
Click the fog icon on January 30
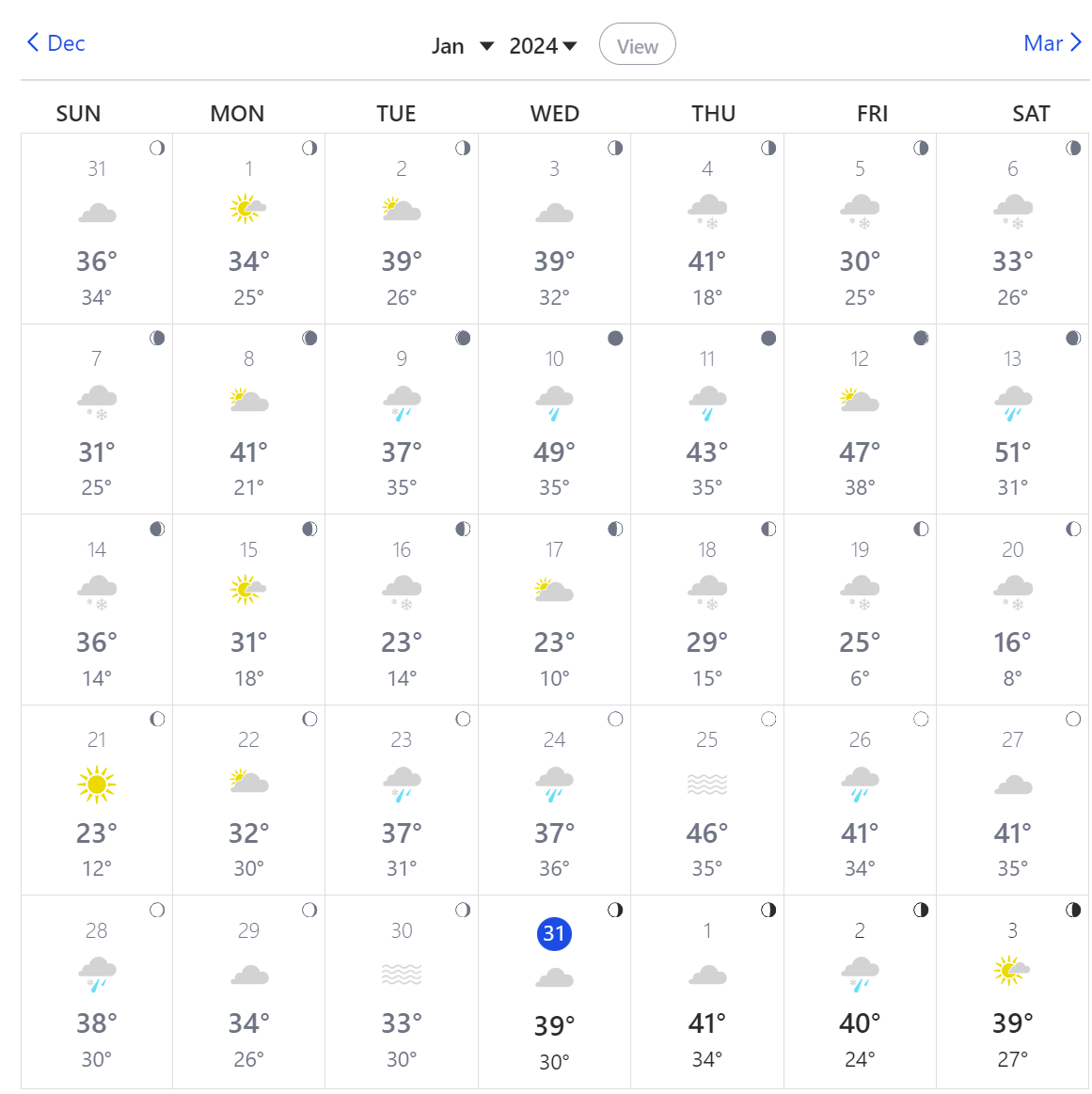[x=401, y=975]
